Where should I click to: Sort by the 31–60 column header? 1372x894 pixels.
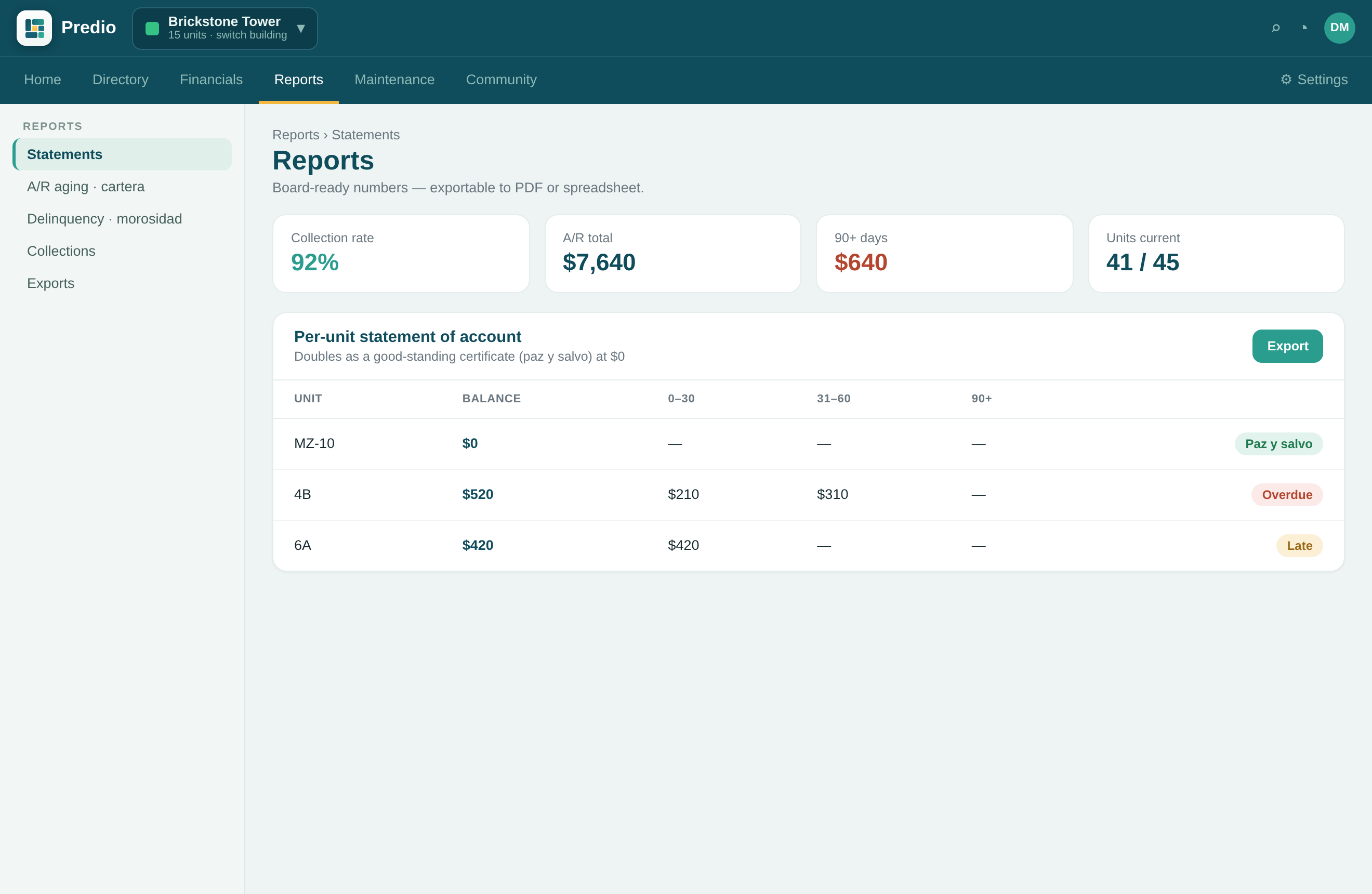coord(834,398)
